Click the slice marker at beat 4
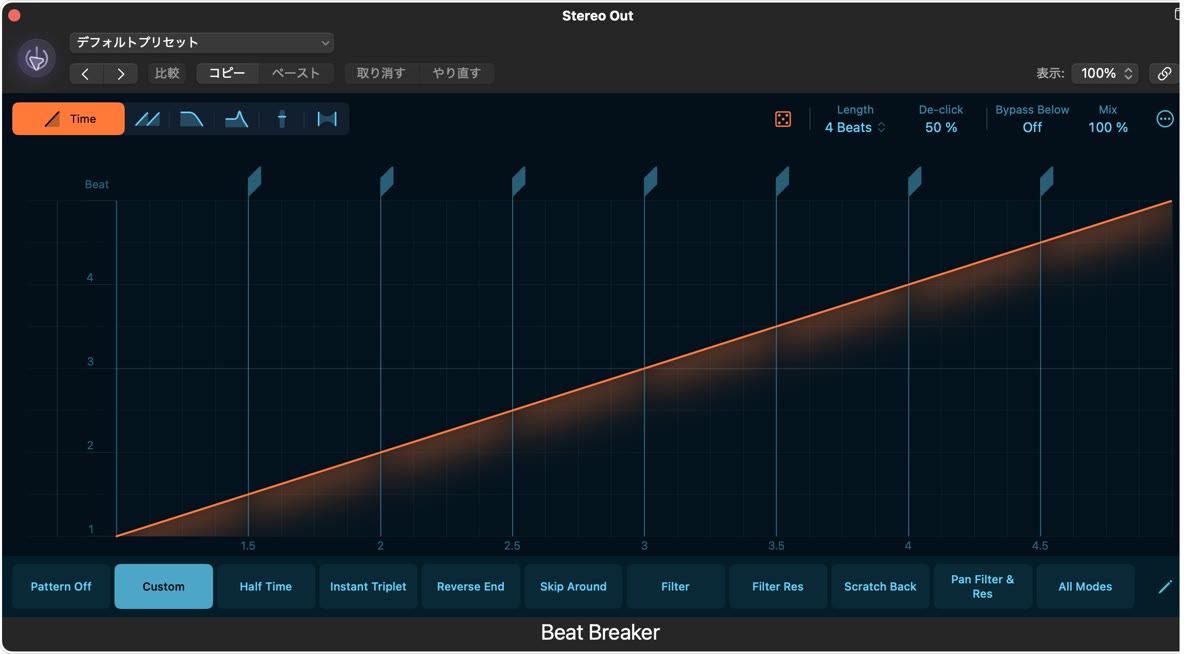Screen dimensions: 1200x654 coord(914,181)
